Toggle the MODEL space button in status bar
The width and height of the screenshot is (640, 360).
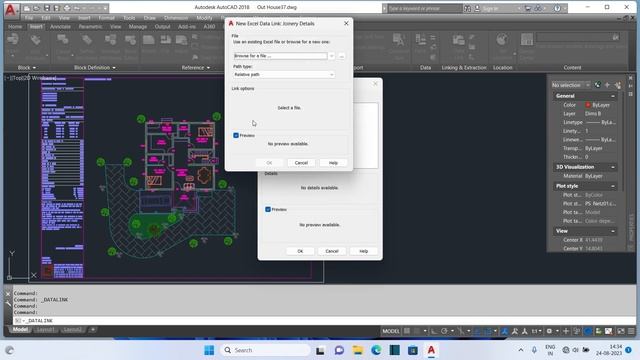click(x=391, y=331)
